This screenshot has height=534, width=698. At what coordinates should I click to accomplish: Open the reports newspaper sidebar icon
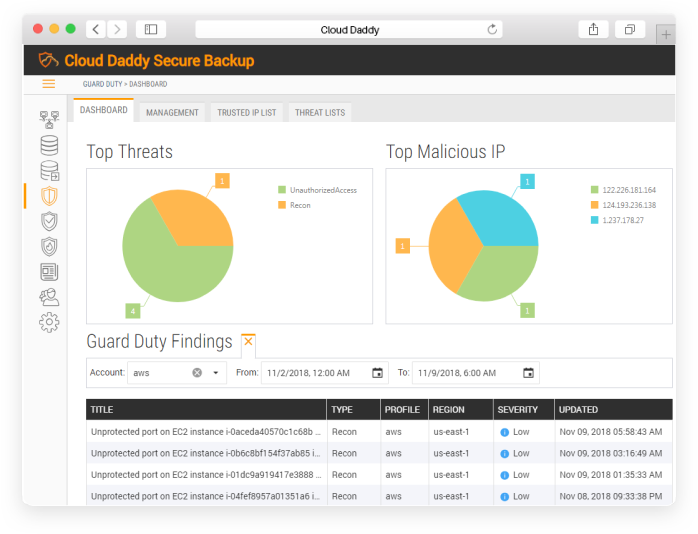49,272
